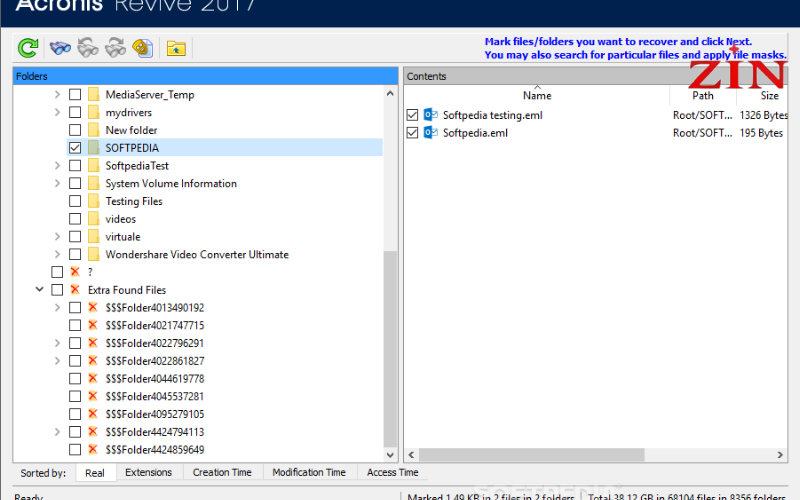Click the Wondershare Video Converter Ultimate folder icon
800x500 pixels.
click(x=93, y=254)
